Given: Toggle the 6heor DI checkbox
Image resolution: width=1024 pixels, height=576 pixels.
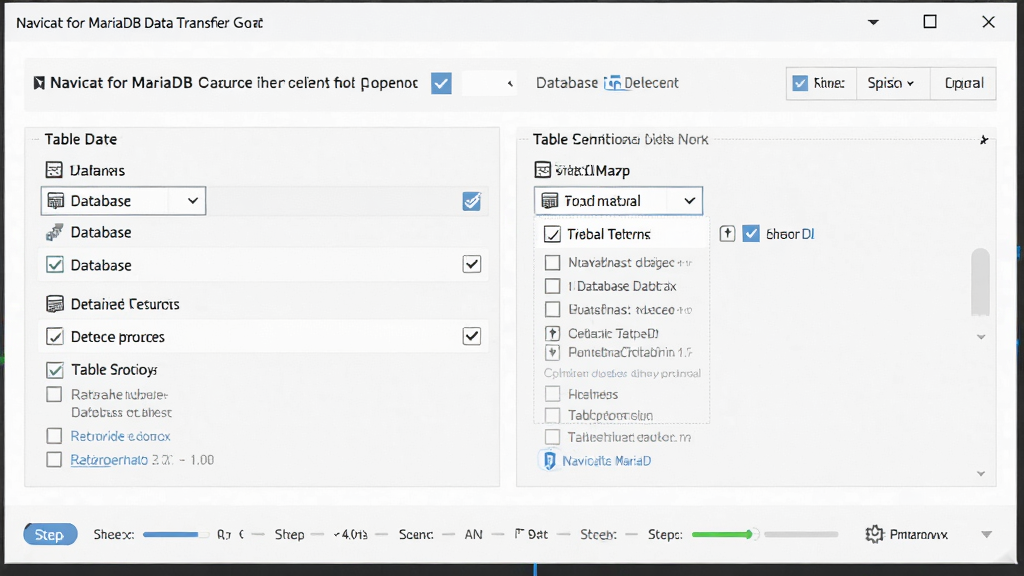Looking at the screenshot, I should (x=751, y=234).
